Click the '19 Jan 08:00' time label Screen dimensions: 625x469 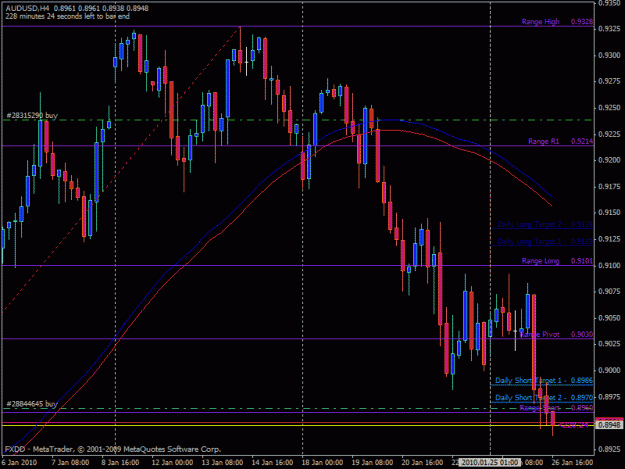click(x=372, y=463)
